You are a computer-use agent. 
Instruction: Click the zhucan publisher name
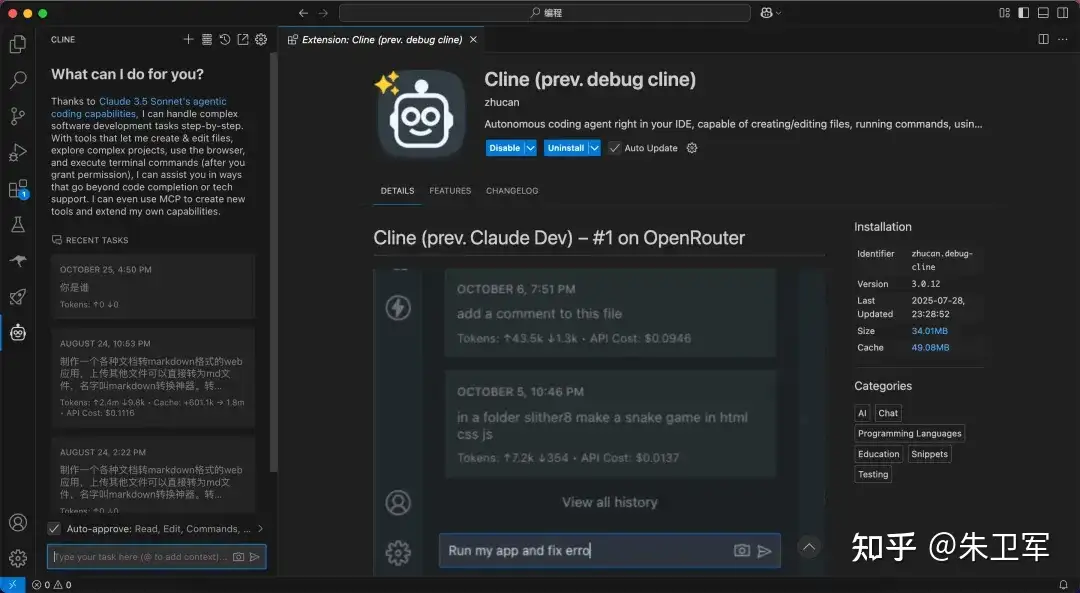coord(501,102)
